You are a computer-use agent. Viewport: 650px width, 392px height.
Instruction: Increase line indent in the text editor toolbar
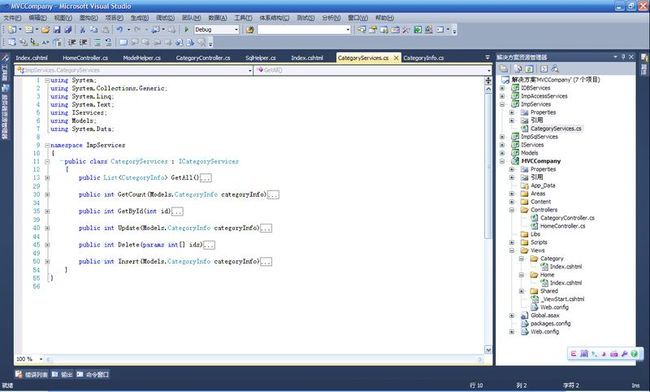[x=83, y=42]
